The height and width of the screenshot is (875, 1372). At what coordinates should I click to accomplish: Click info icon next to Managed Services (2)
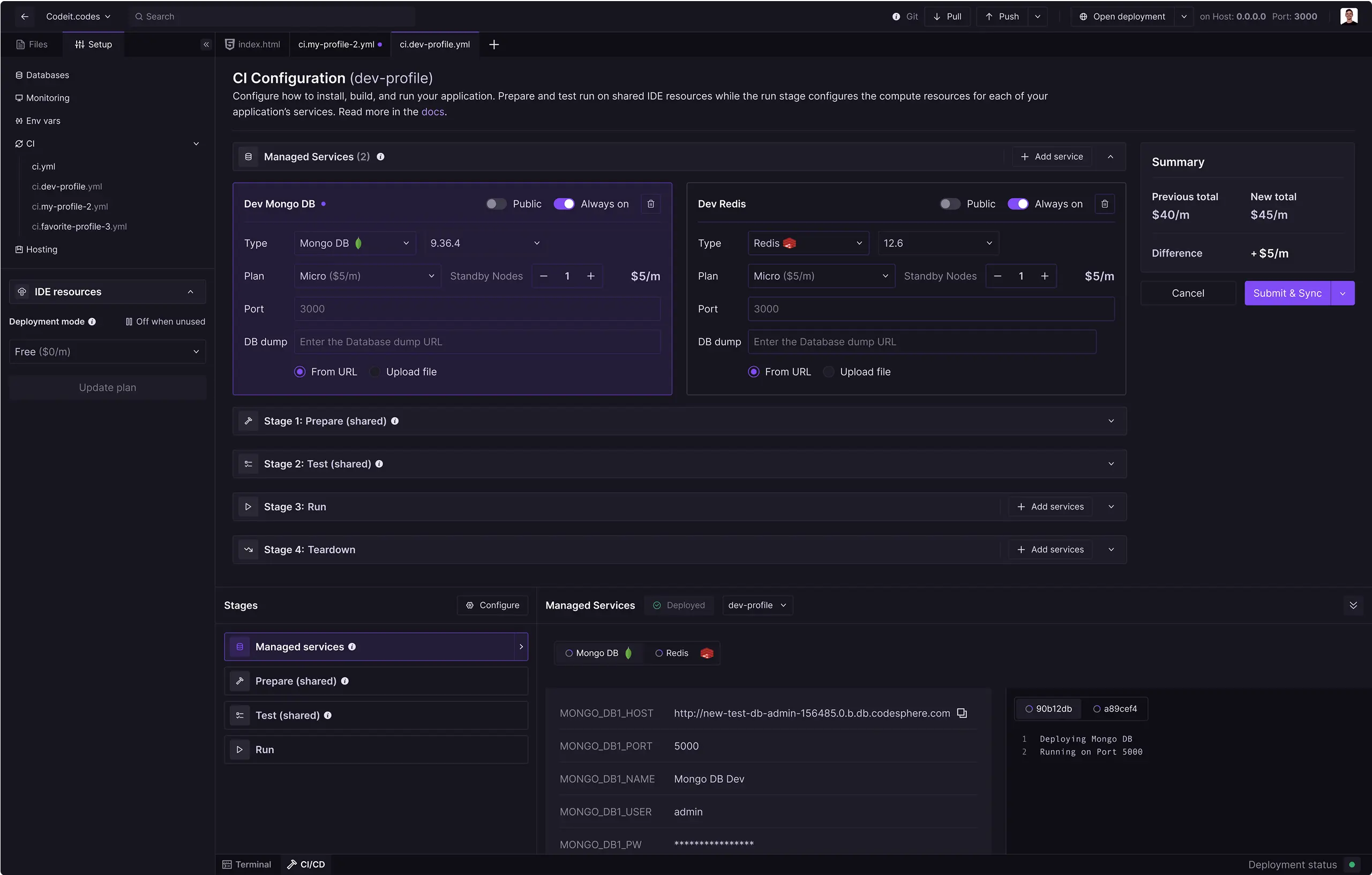[x=380, y=157]
